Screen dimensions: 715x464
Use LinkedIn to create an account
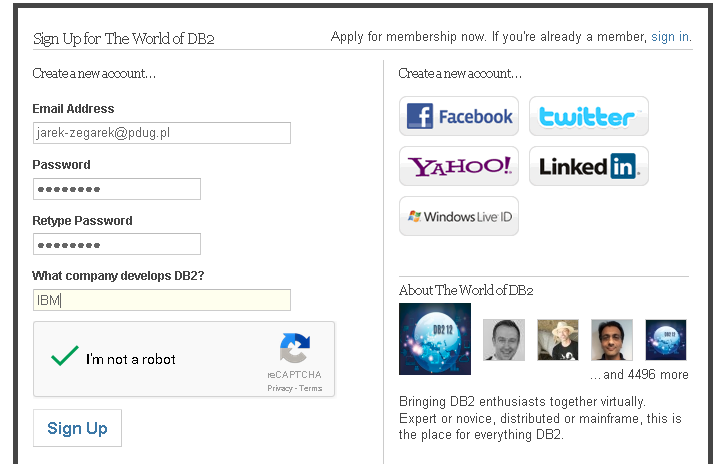pyautogui.click(x=589, y=166)
